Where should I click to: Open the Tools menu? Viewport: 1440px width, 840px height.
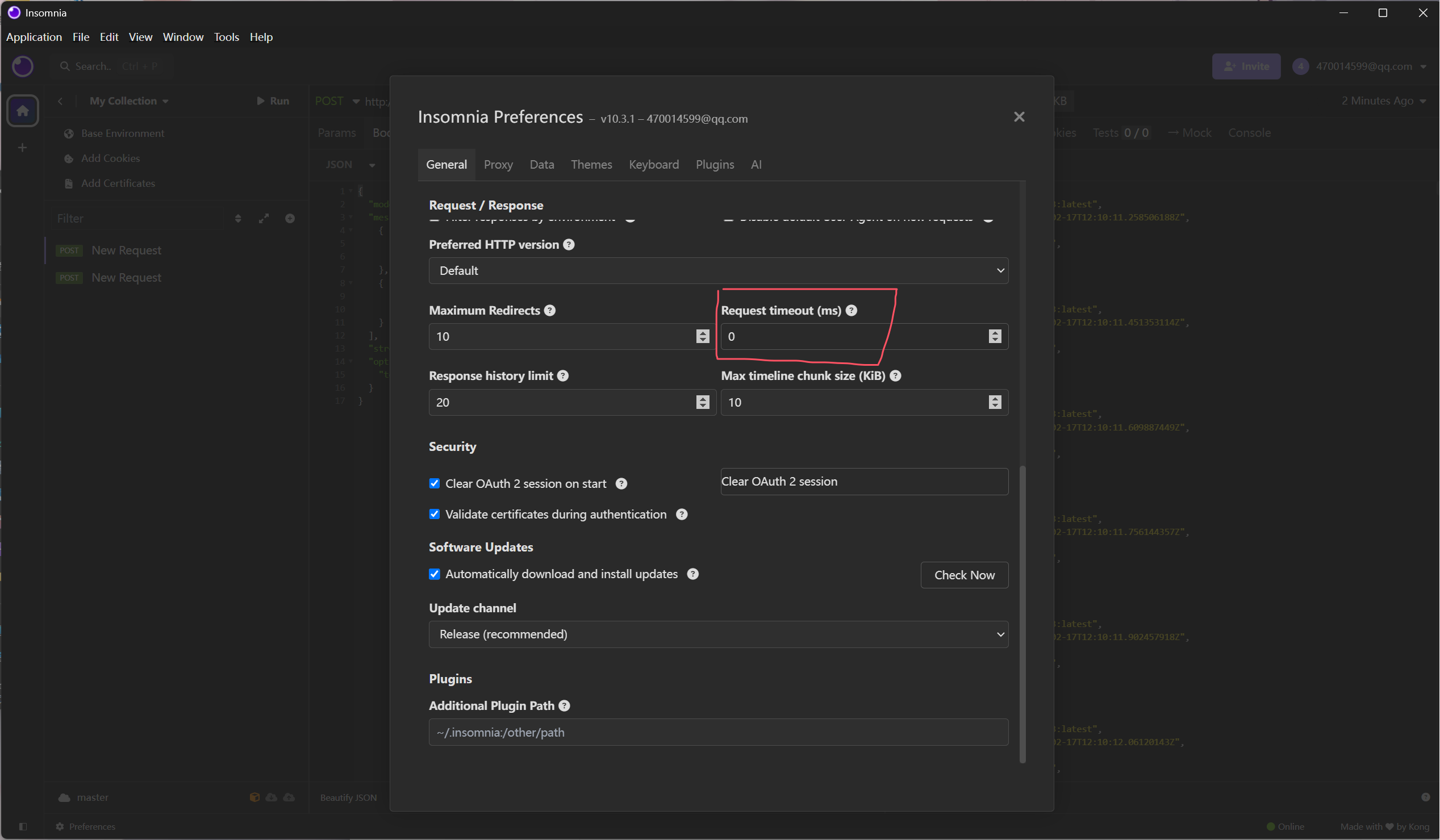click(x=226, y=37)
